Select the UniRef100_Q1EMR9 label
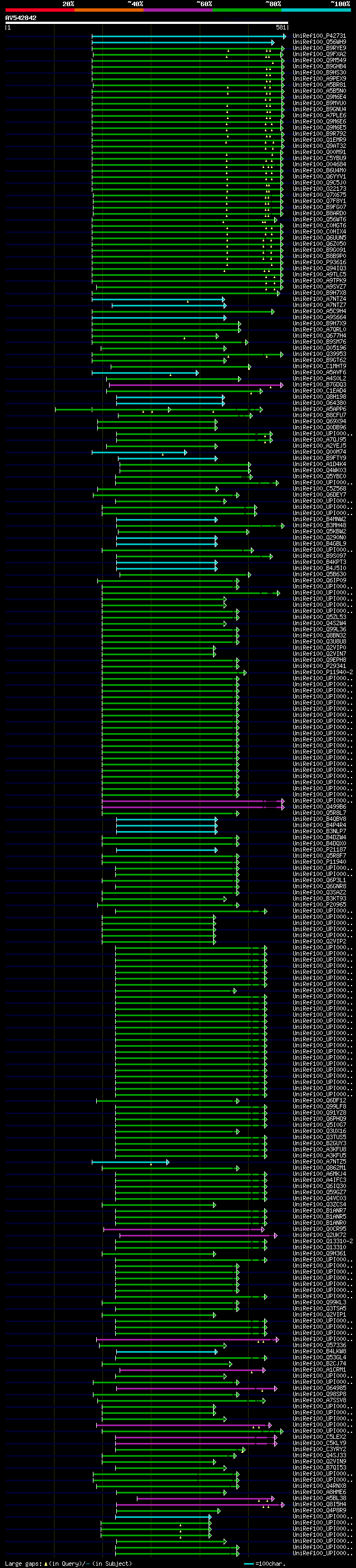Screen dimensions: 356x1568 [319, 140]
